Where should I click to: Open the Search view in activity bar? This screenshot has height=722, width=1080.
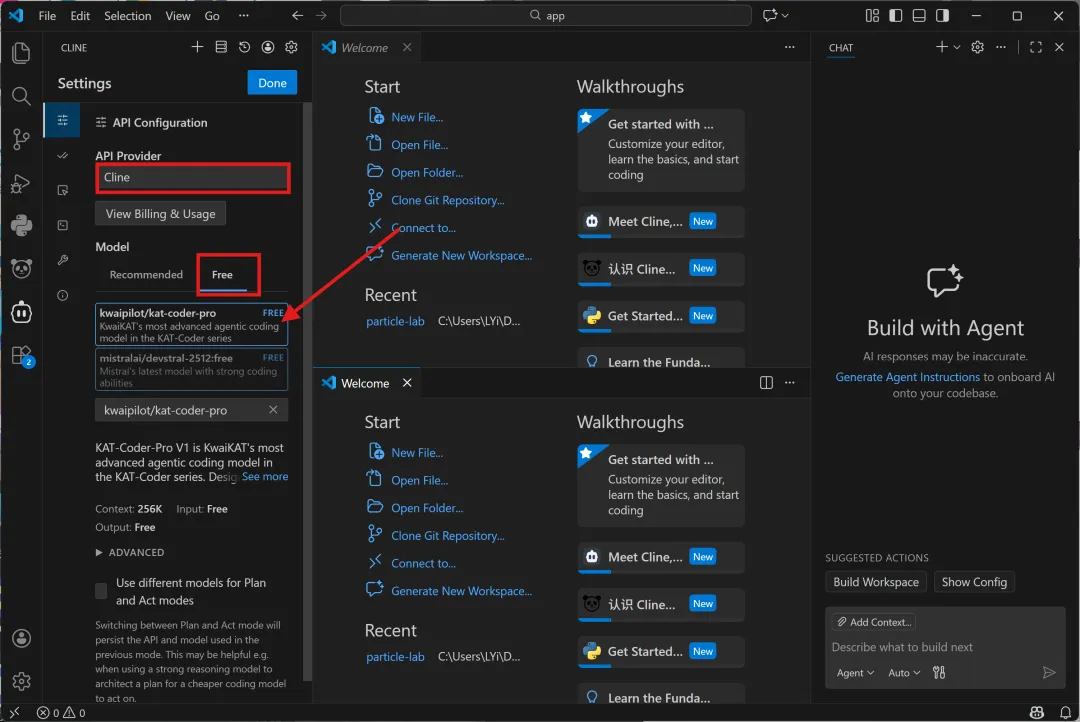tap(21, 96)
